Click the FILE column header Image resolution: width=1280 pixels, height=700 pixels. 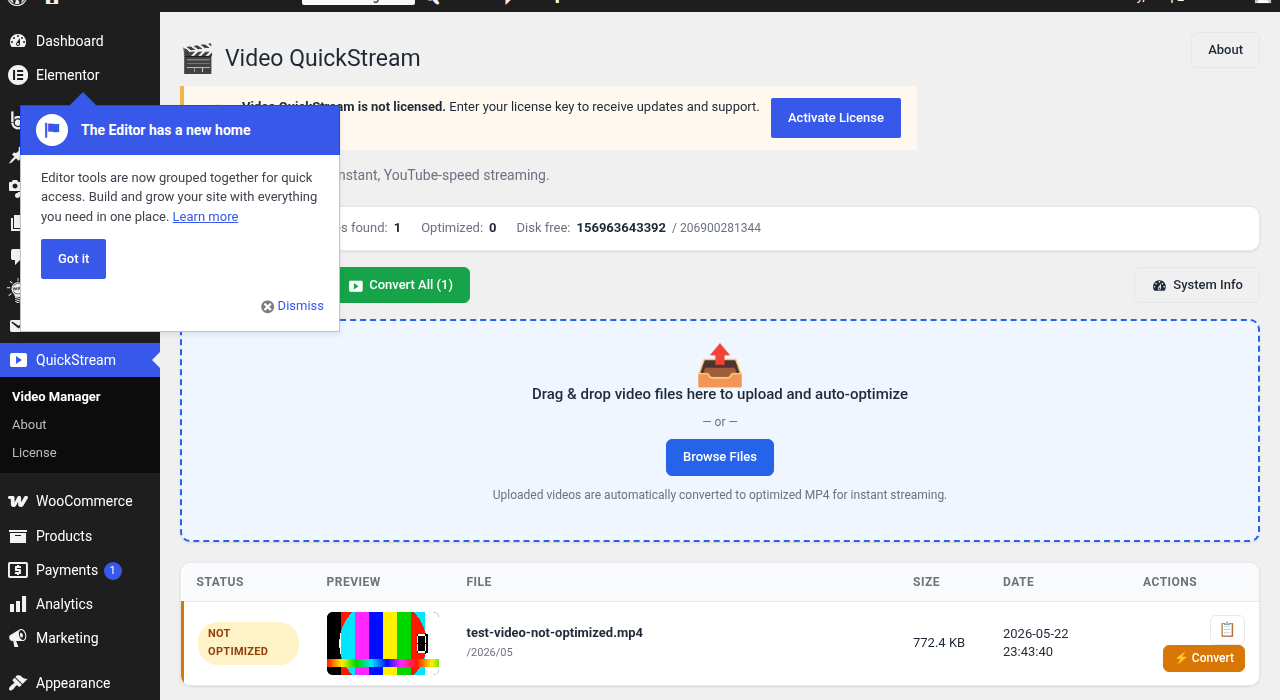(x=479, y=582)
